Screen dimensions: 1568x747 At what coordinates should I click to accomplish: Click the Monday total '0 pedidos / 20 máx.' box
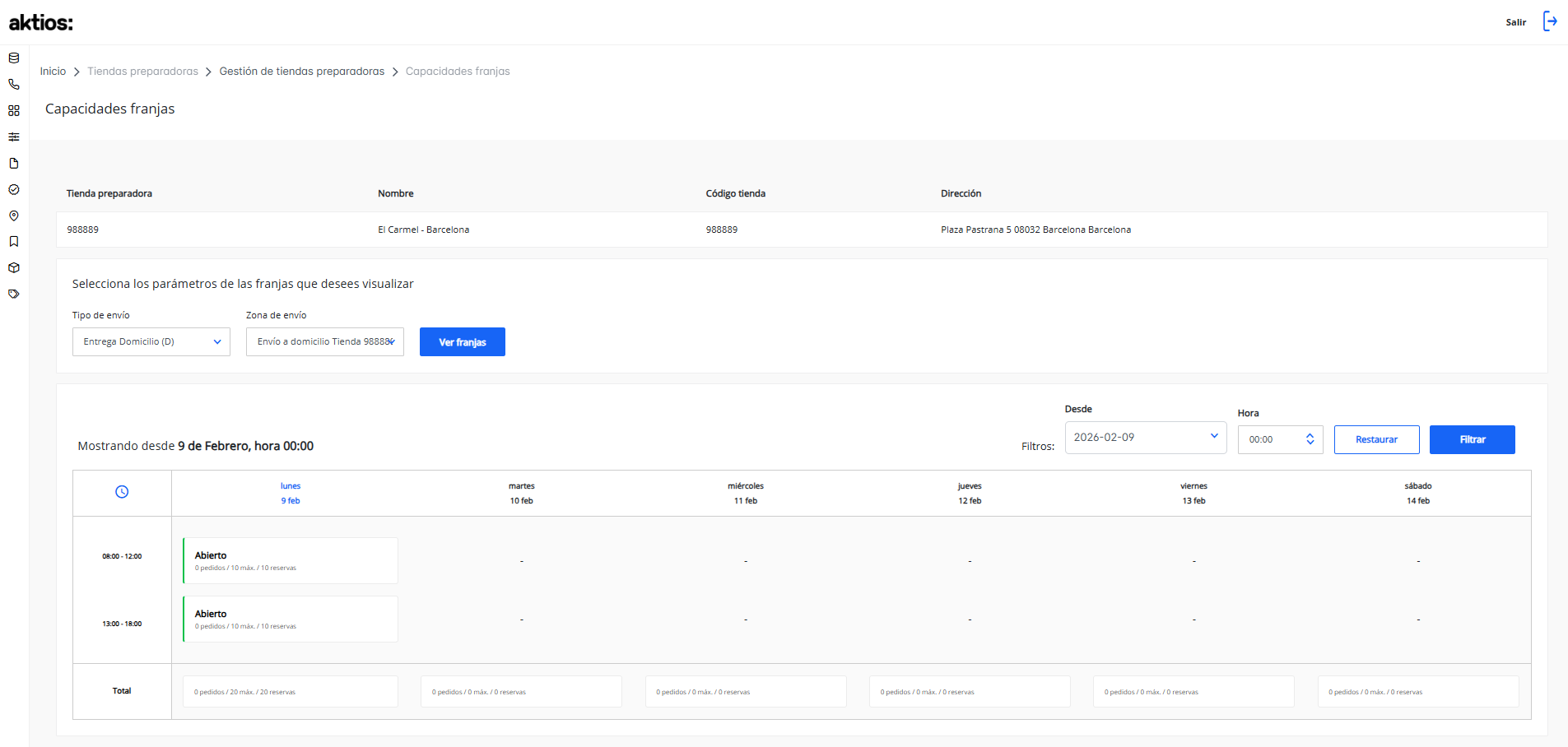pos(291,692)
